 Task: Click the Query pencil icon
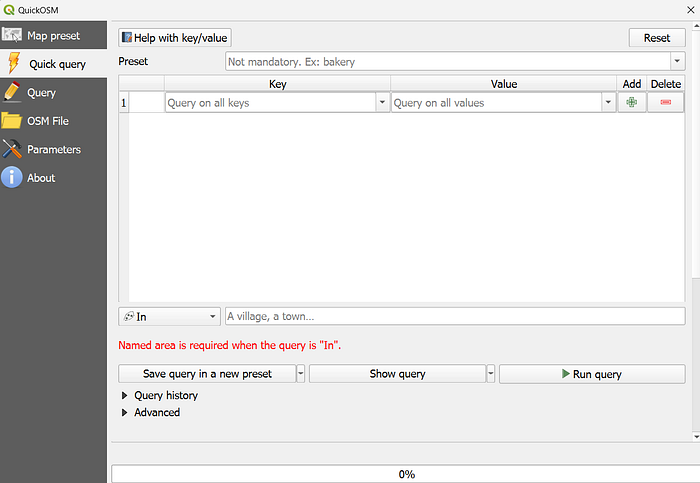point(12,92)
